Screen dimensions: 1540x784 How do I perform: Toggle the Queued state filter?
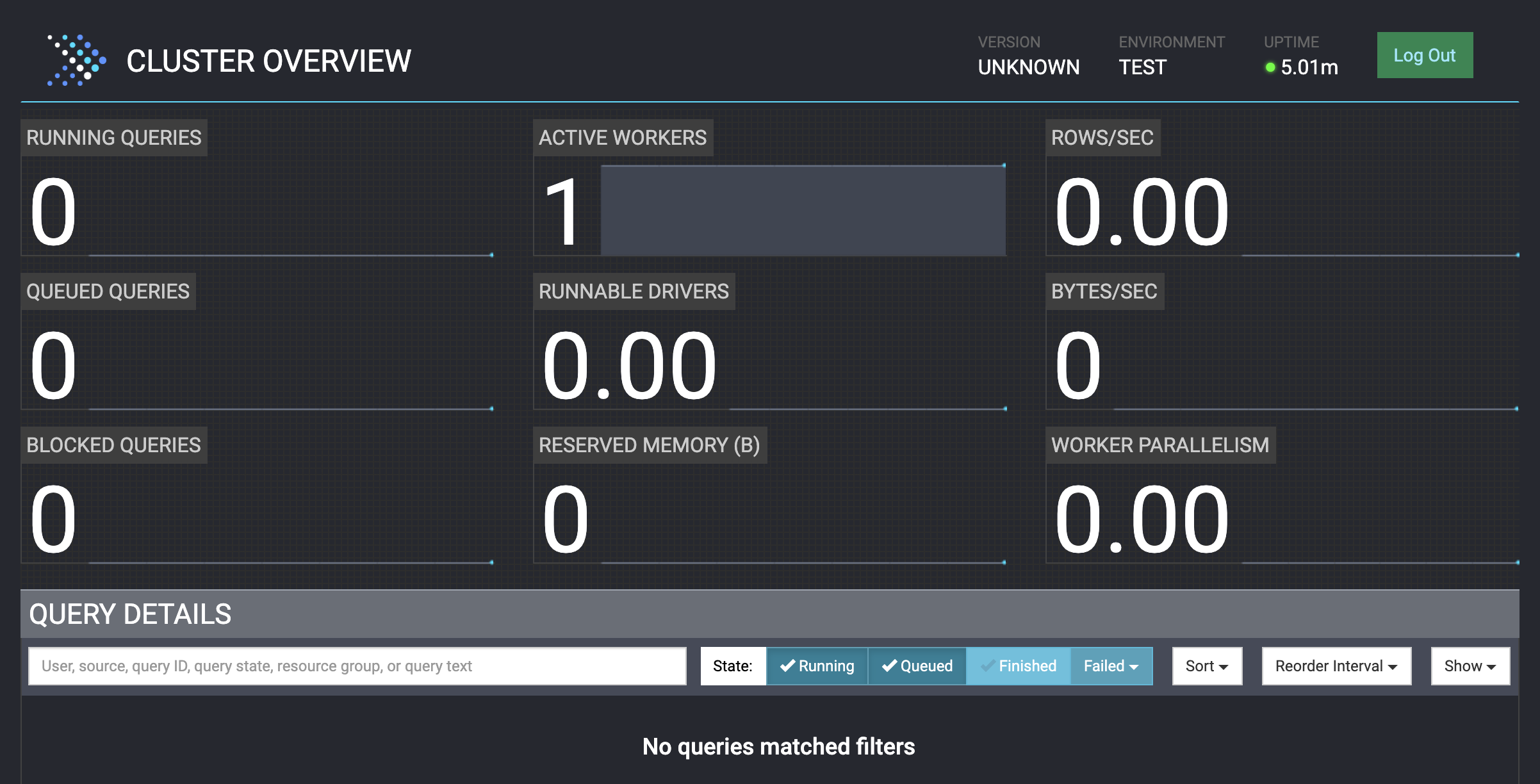tap(917, 666)
